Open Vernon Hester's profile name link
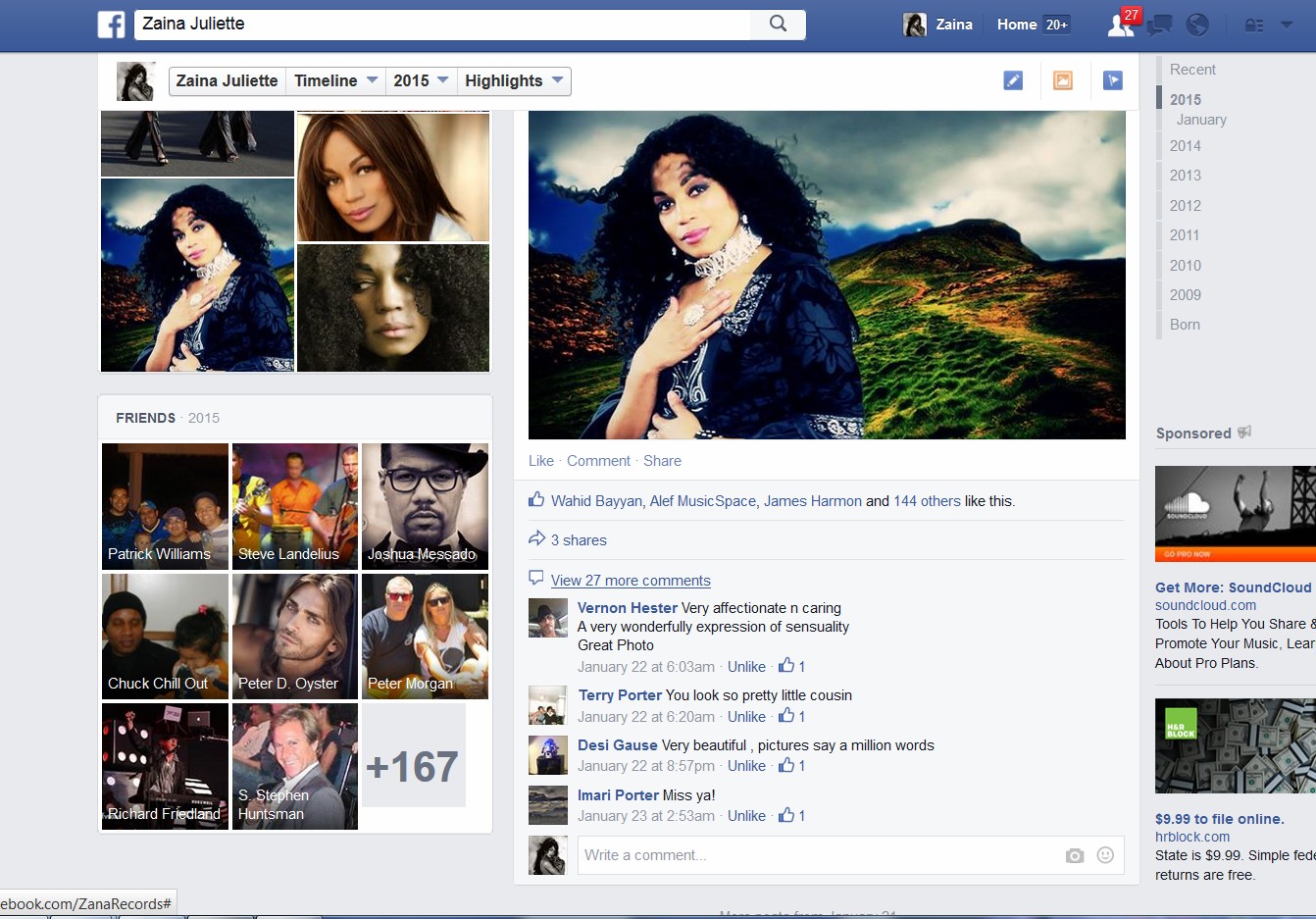This screenshot has height=919, width=1316. tap(628, 608)
